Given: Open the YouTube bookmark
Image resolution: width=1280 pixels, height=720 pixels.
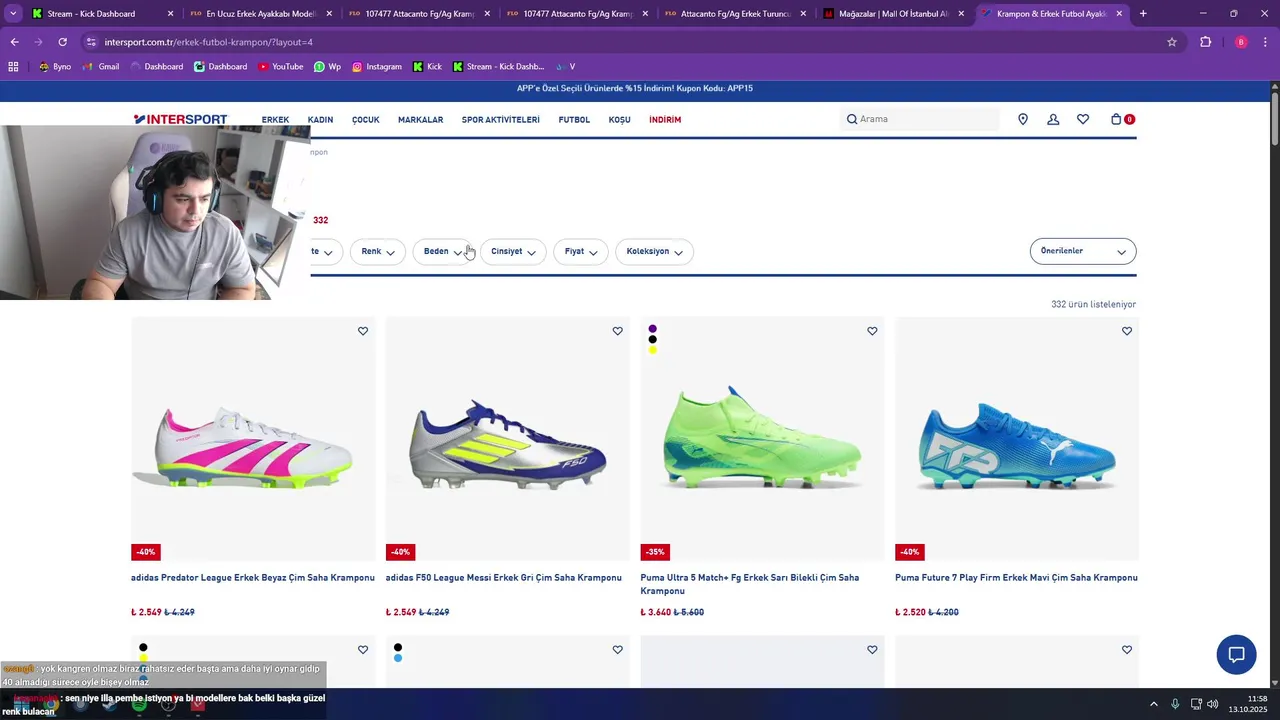Looking at the screenshot, I should pos(281,67).
